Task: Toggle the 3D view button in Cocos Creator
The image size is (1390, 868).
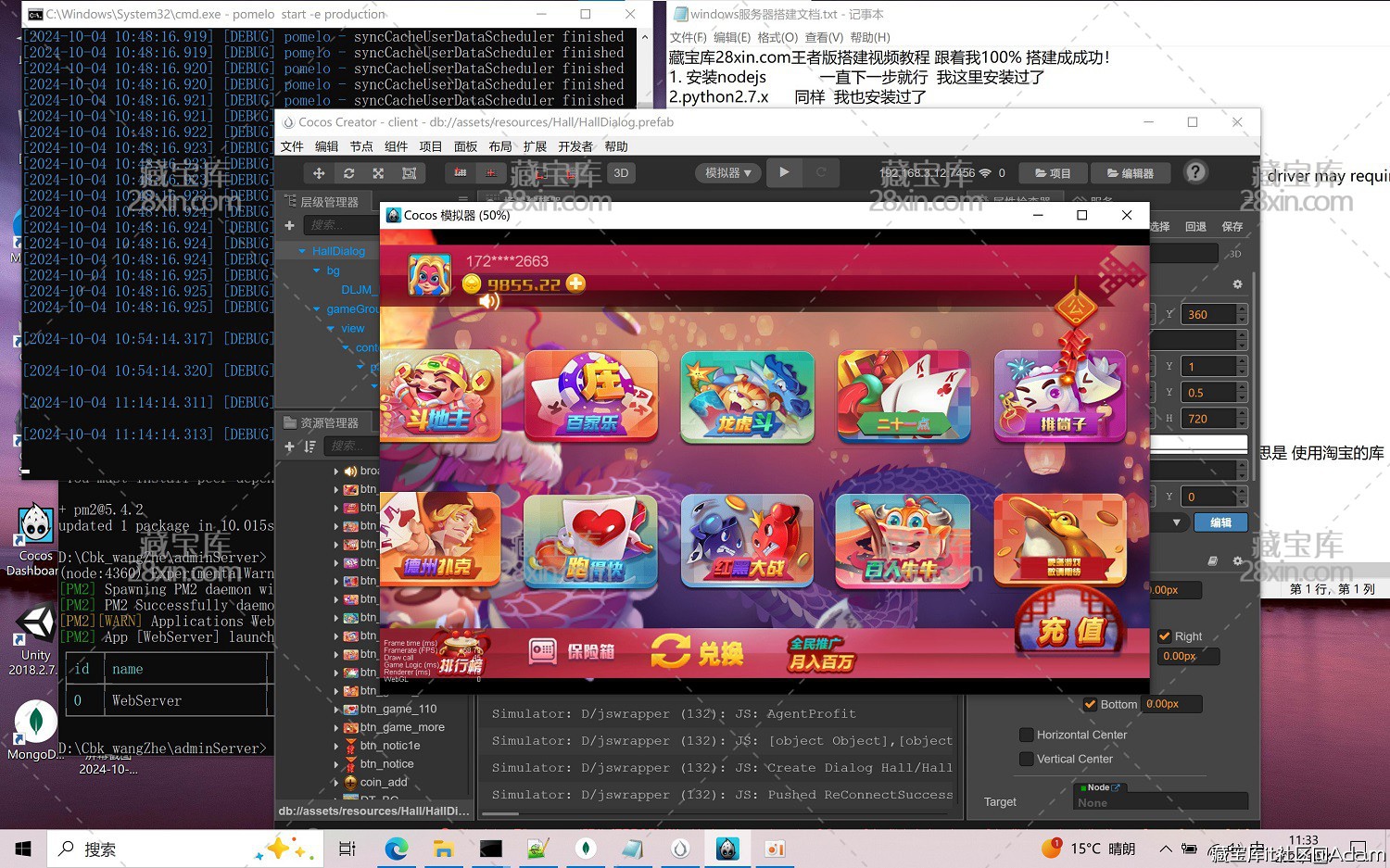Action: pyautogui.click(x=620, y=172)
